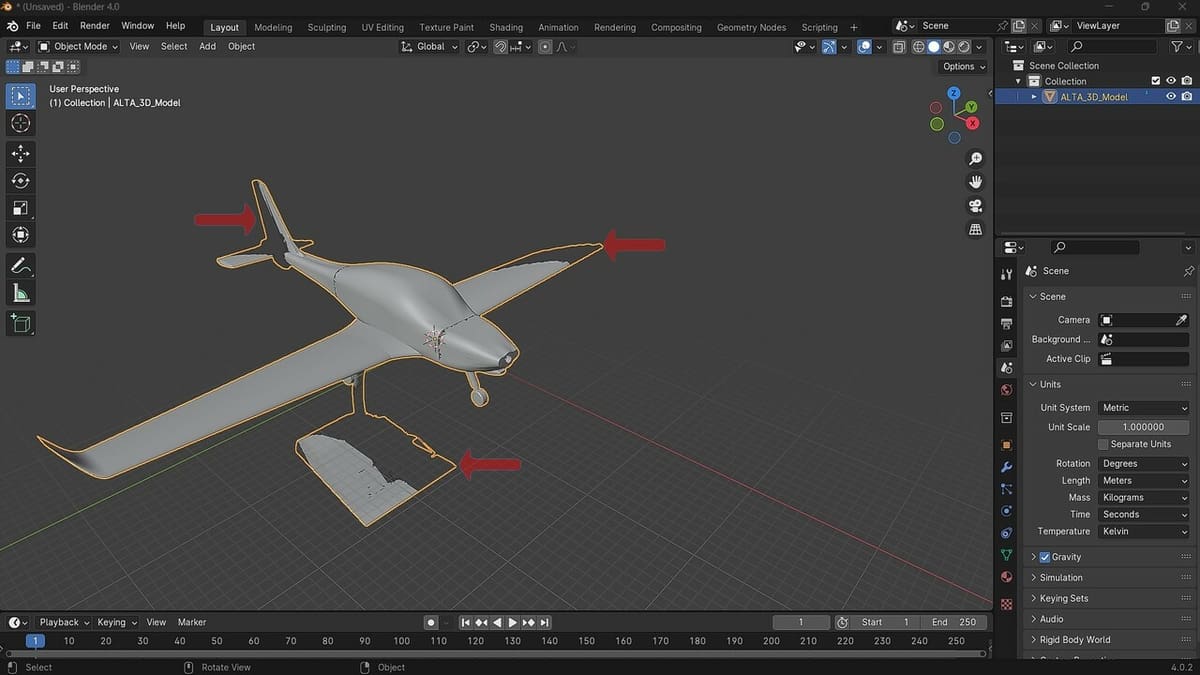Click the pan hand viewport icon
Image resolution: width=1200 pixels, height=675 pixels.
(x=976, y=182)
